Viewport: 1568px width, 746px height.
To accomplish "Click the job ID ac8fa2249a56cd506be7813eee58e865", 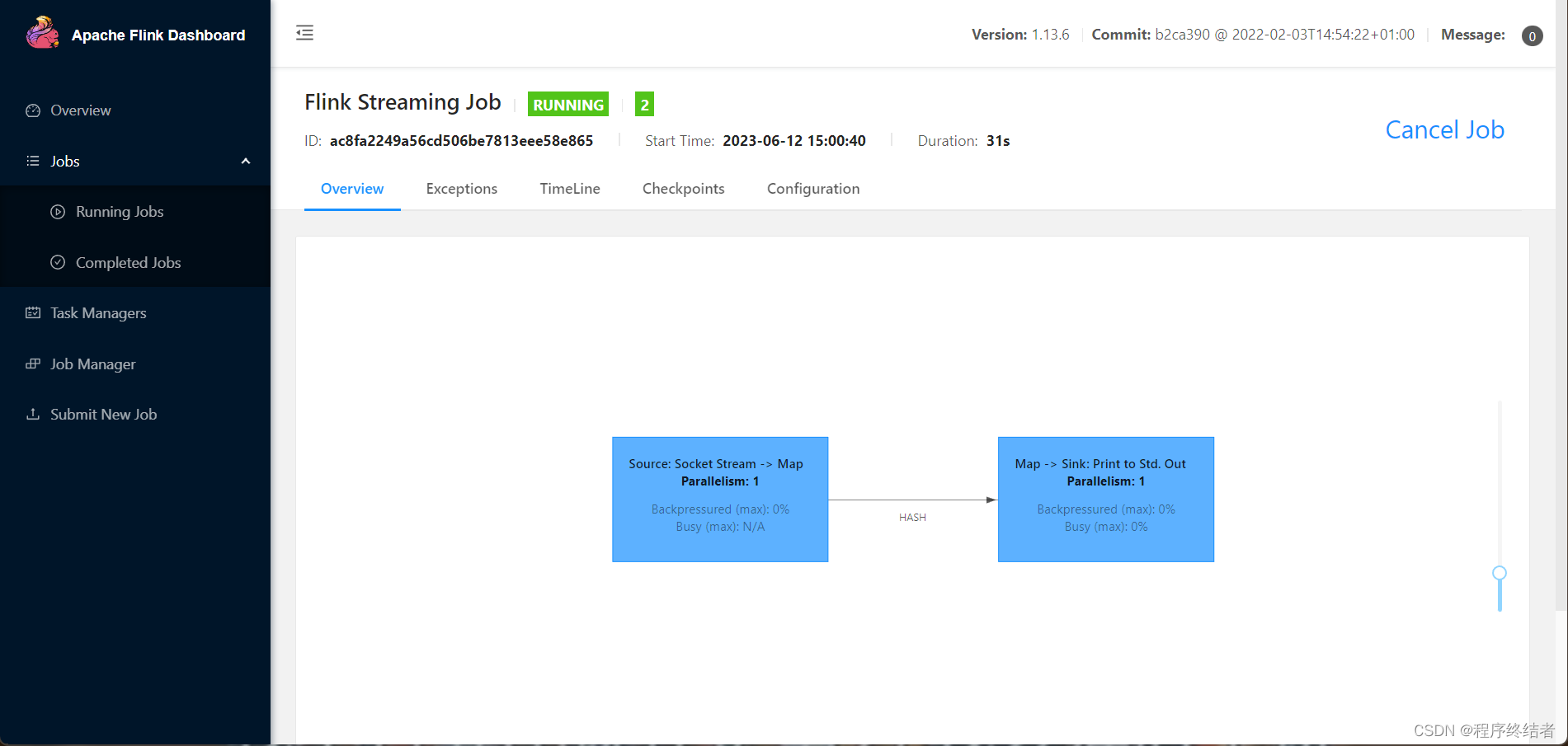I will coord(461,141).
